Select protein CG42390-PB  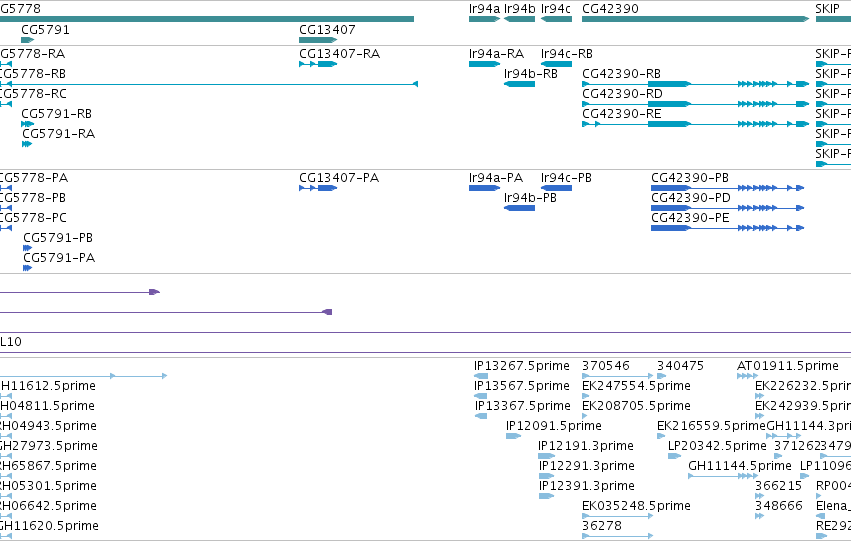690,178
